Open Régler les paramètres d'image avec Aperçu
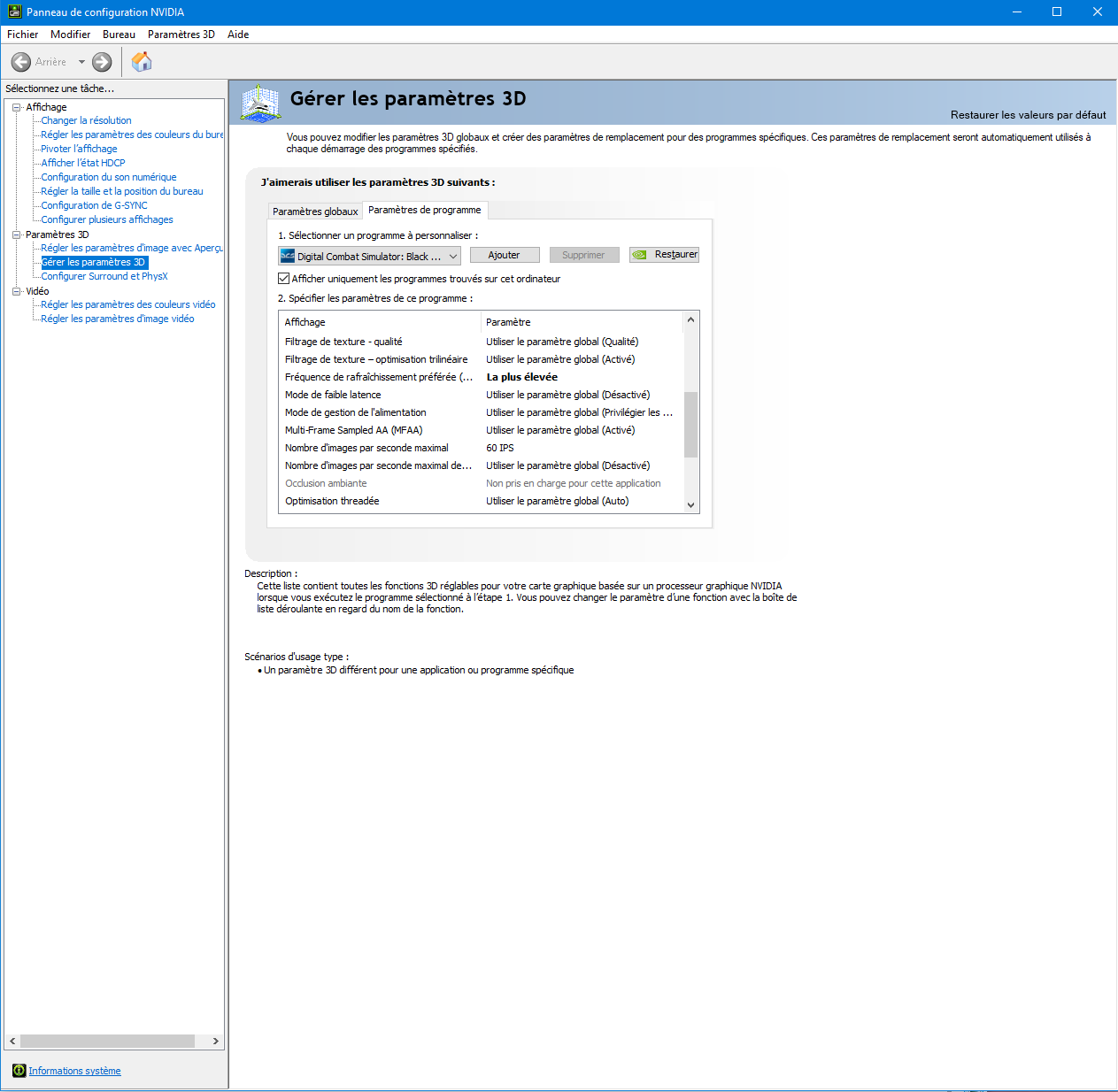The image size is (1118, 1092). 132,248
